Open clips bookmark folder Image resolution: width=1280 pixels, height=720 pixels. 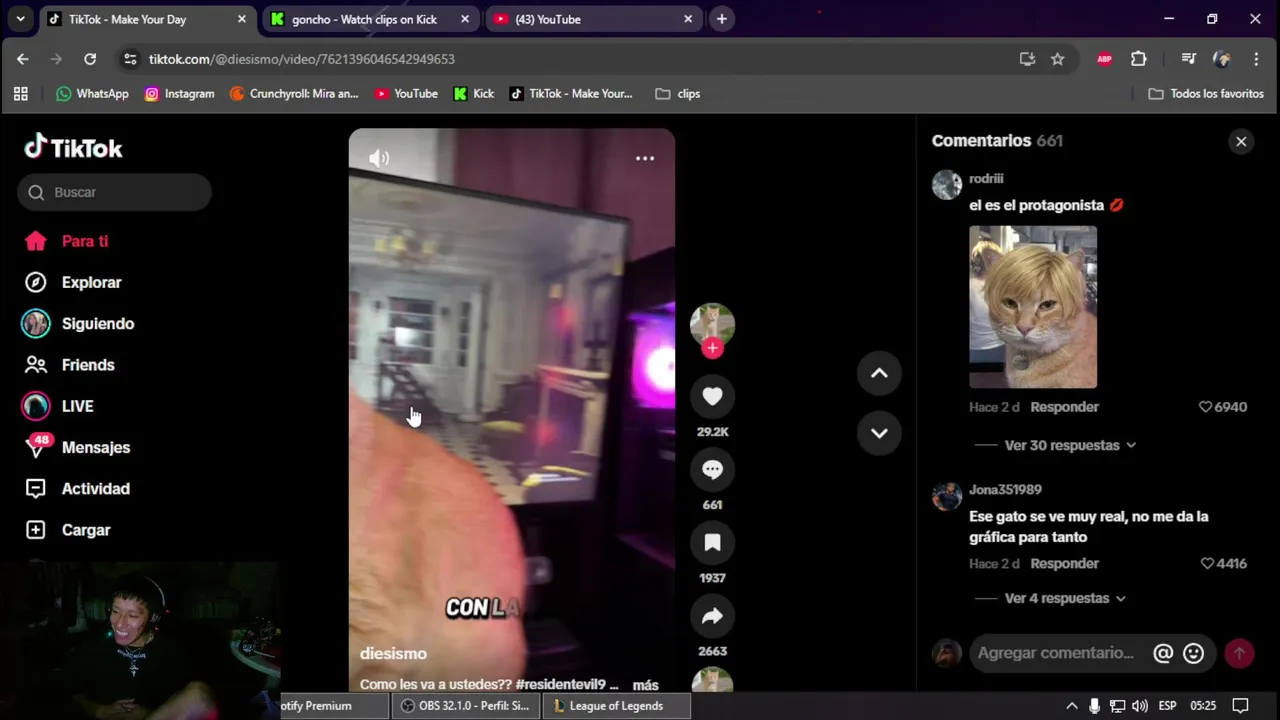[x=677, y=94]
